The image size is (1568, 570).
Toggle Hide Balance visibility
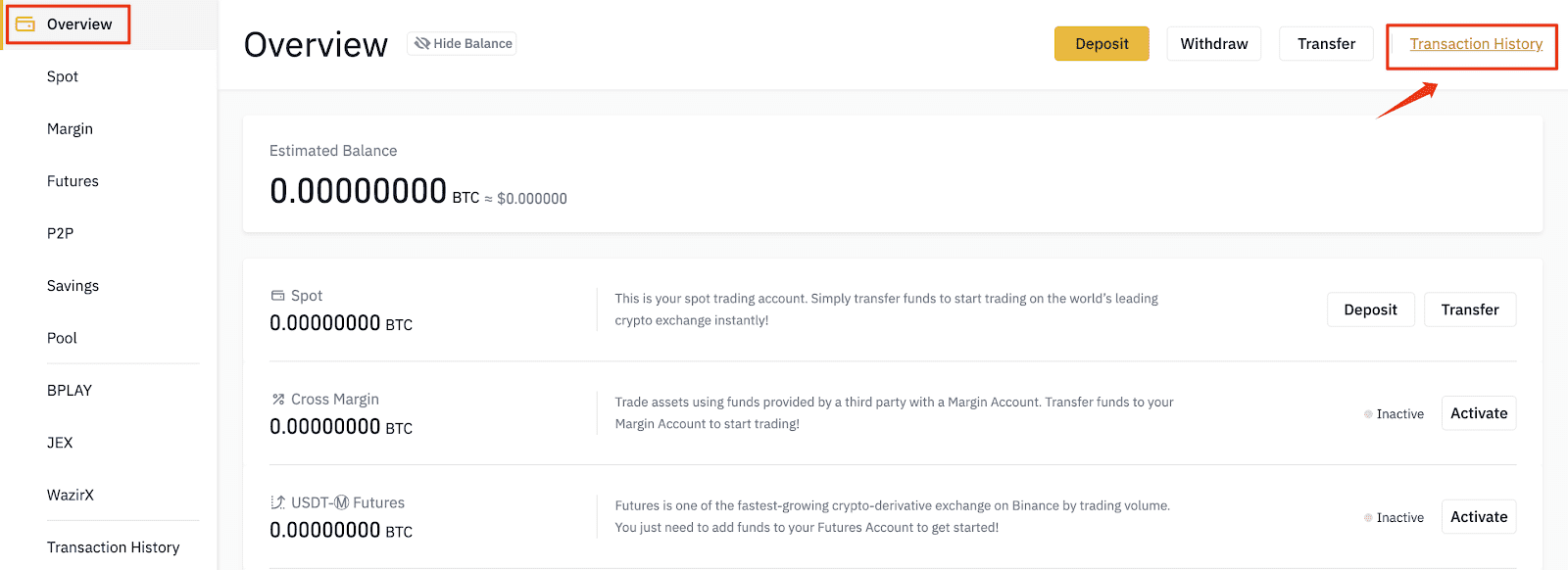click(462, 43)
